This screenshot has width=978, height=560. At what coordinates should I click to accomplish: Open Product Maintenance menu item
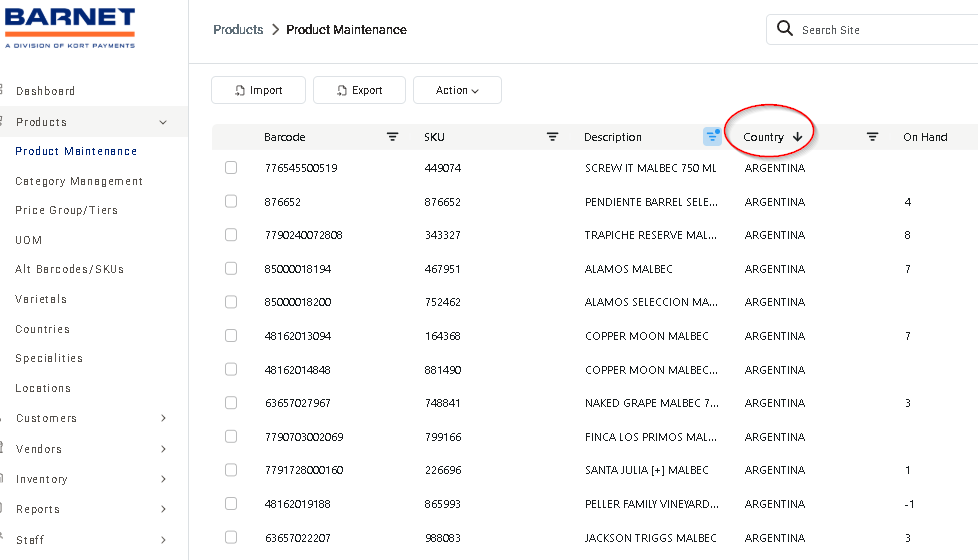click(x=76, y=151)
